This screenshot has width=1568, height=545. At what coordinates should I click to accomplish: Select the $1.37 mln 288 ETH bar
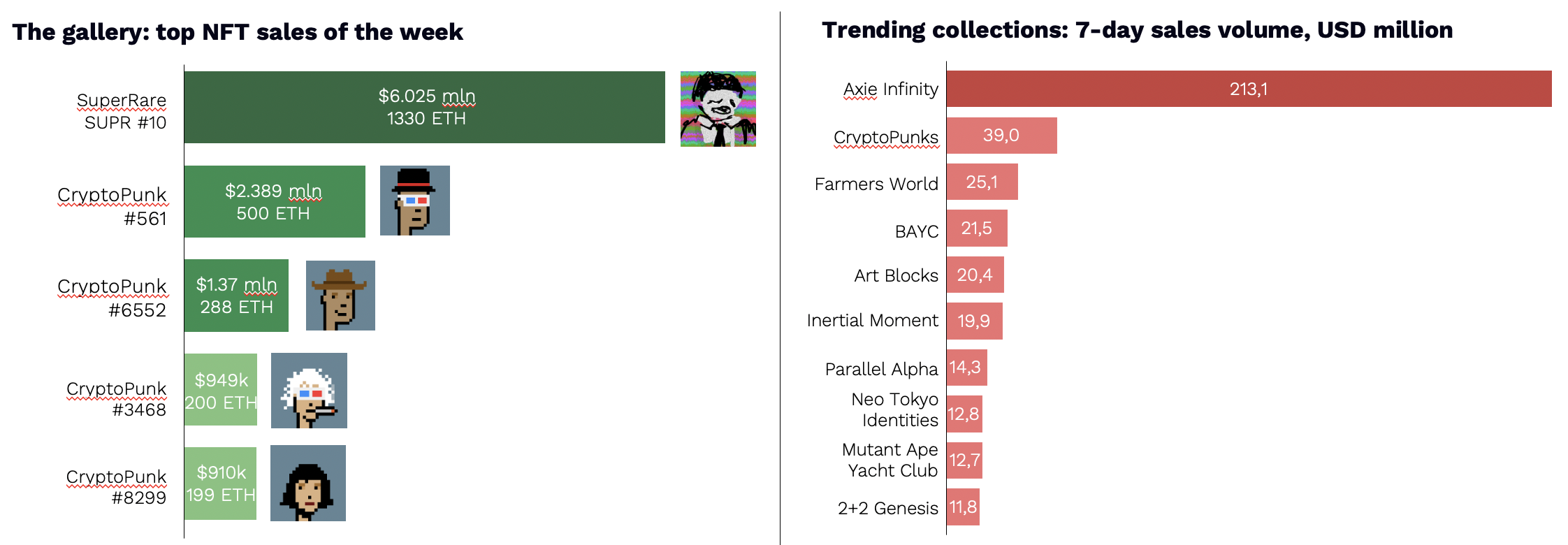click(x=236, y=296)
